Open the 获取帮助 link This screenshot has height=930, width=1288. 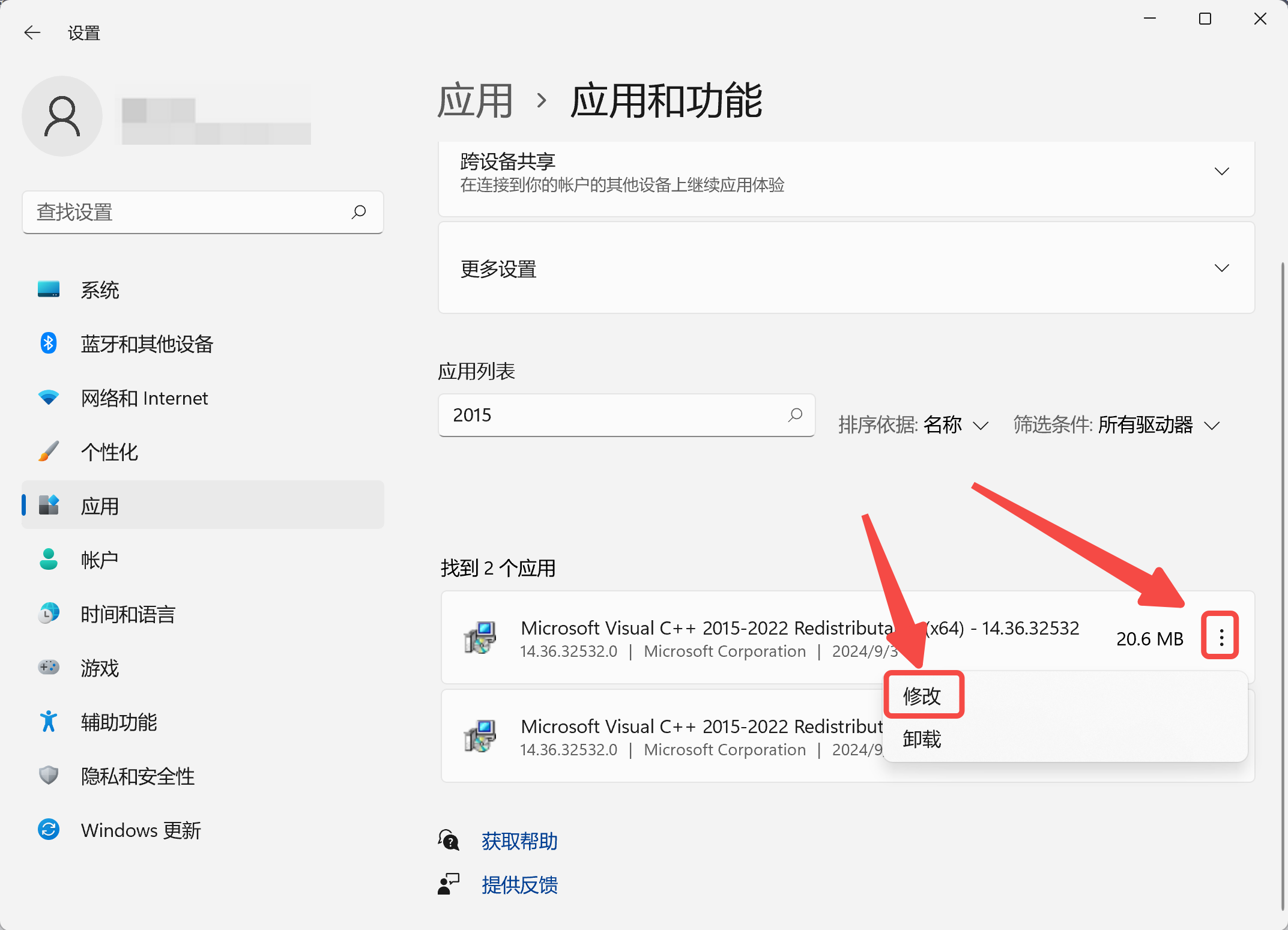tap(519, 841)
